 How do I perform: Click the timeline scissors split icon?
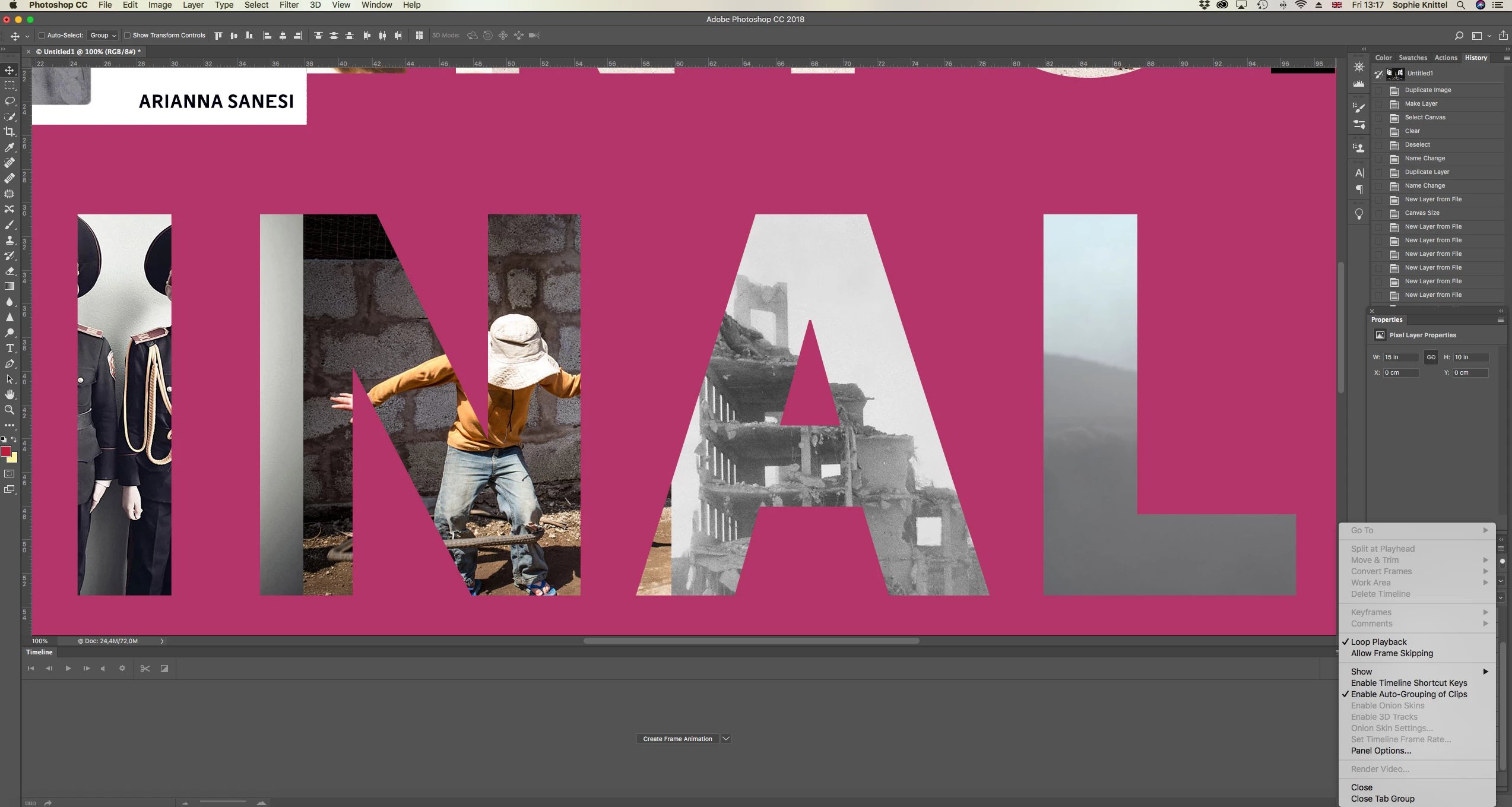point(145,669)
